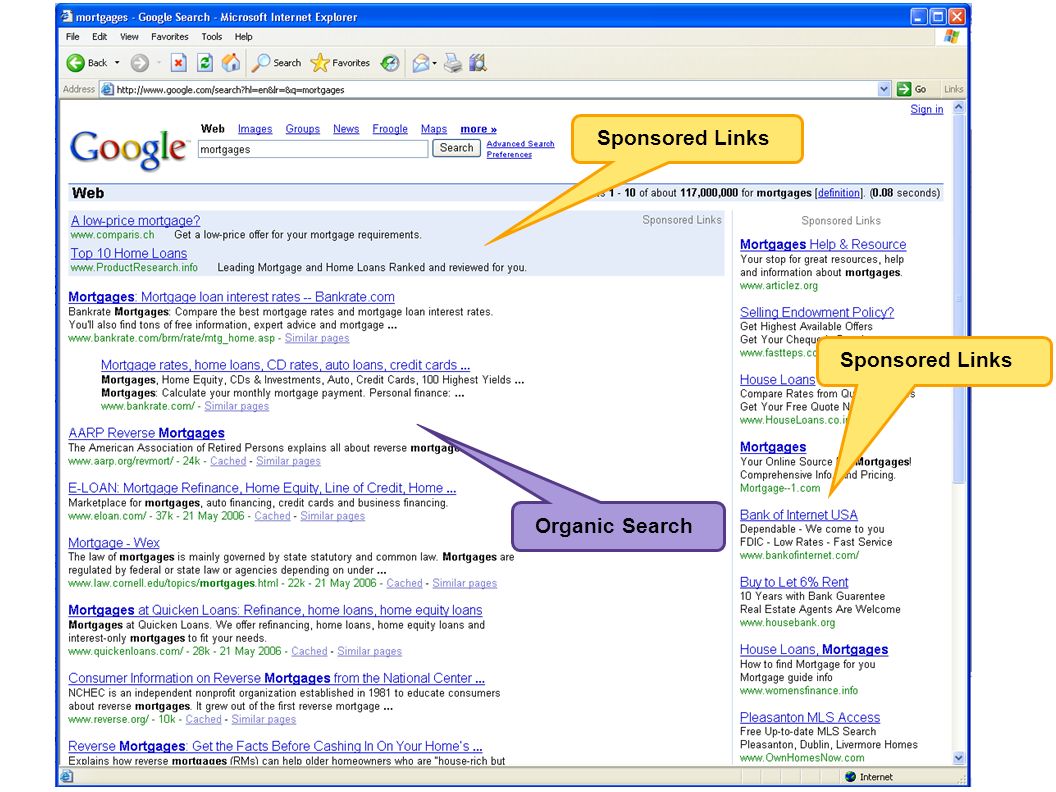1056x792 pixels.
Task: Open 'Mortgages Help & Resource' ad
Action: pos(823,244)
